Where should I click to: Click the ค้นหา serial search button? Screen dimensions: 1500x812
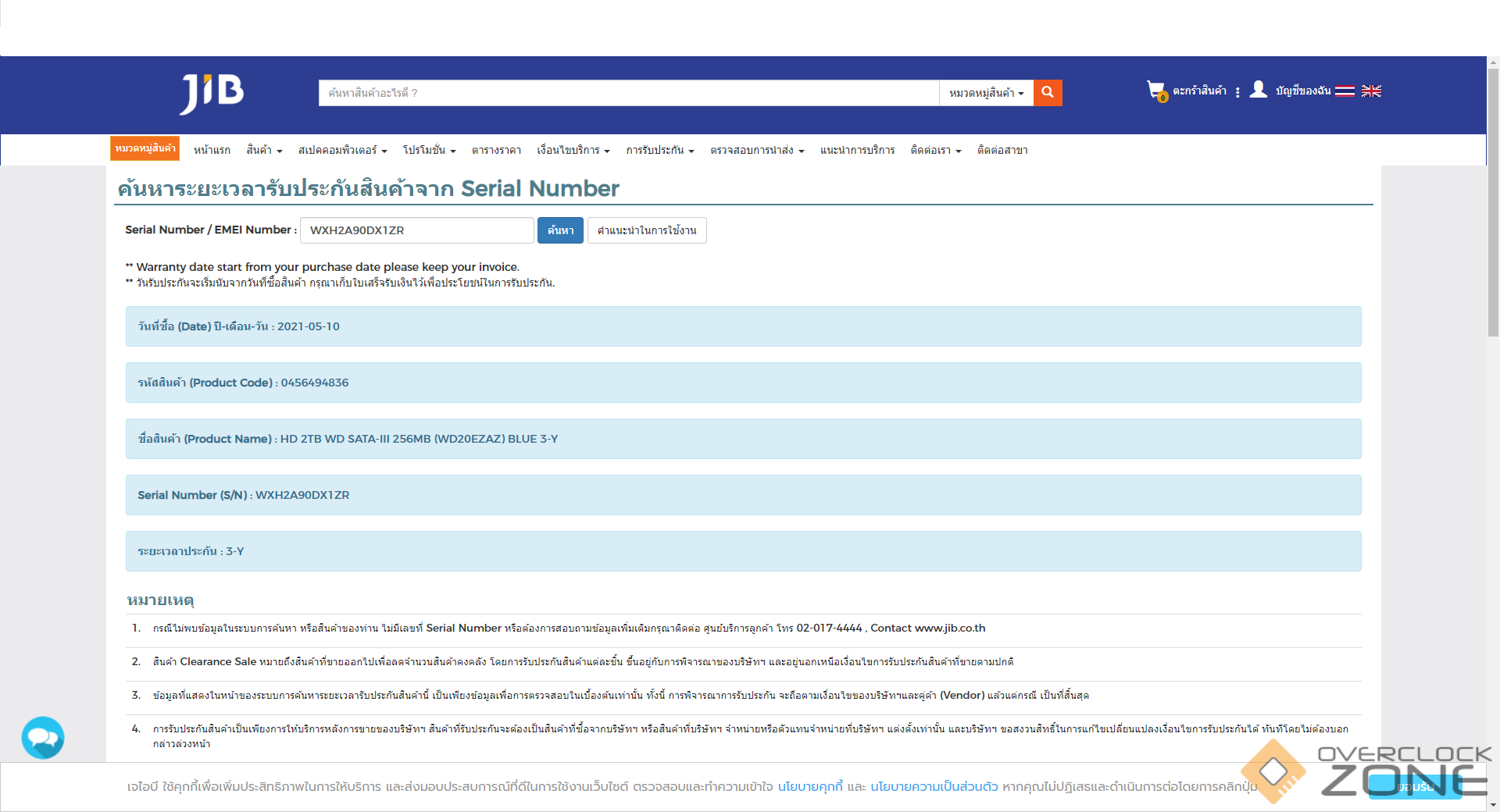pyautogui.click(x=560, y=230)
